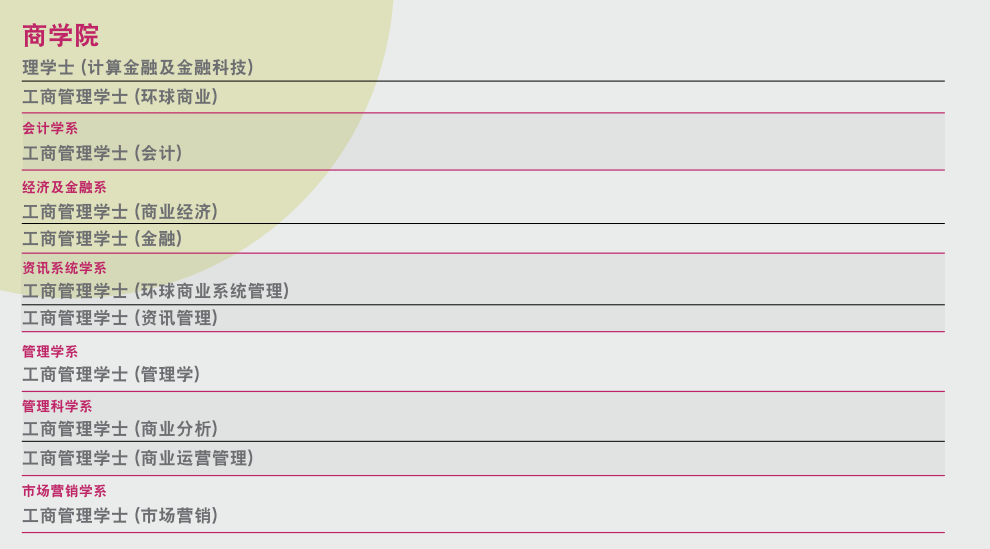
Task: Click the 经济及金融系 department heading
Action: [64, 187]
